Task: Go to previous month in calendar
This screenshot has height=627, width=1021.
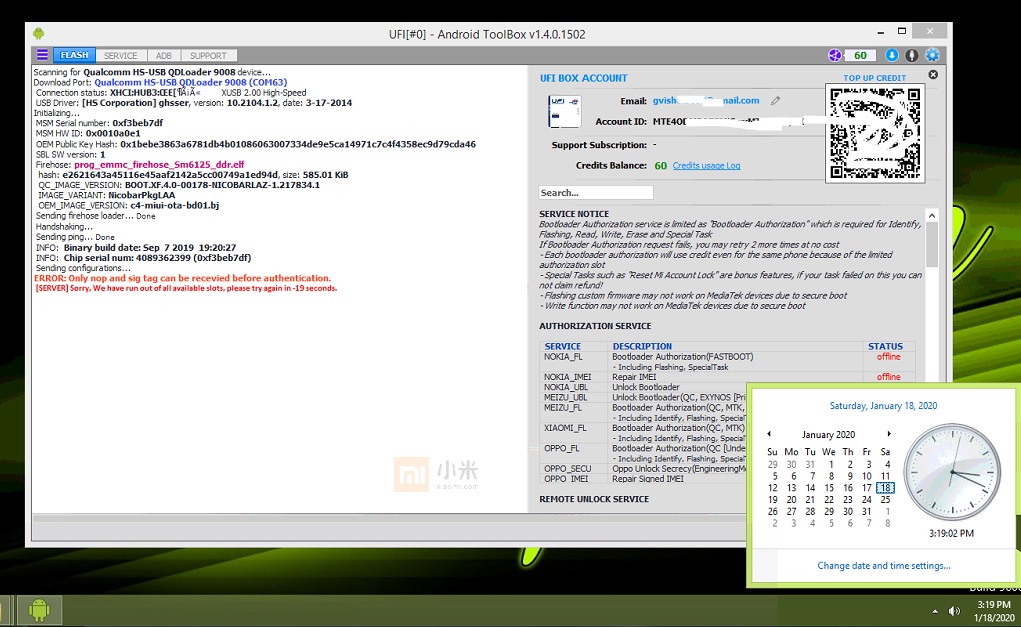Action: click(x=769, y=434)
